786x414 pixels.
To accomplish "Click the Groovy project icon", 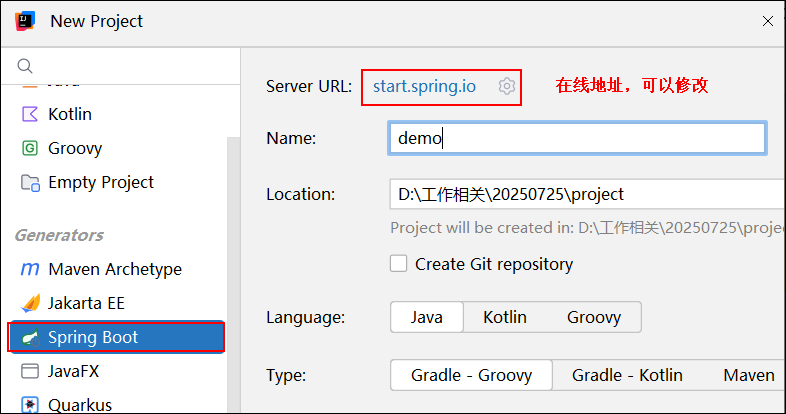I will coord(30,148).
